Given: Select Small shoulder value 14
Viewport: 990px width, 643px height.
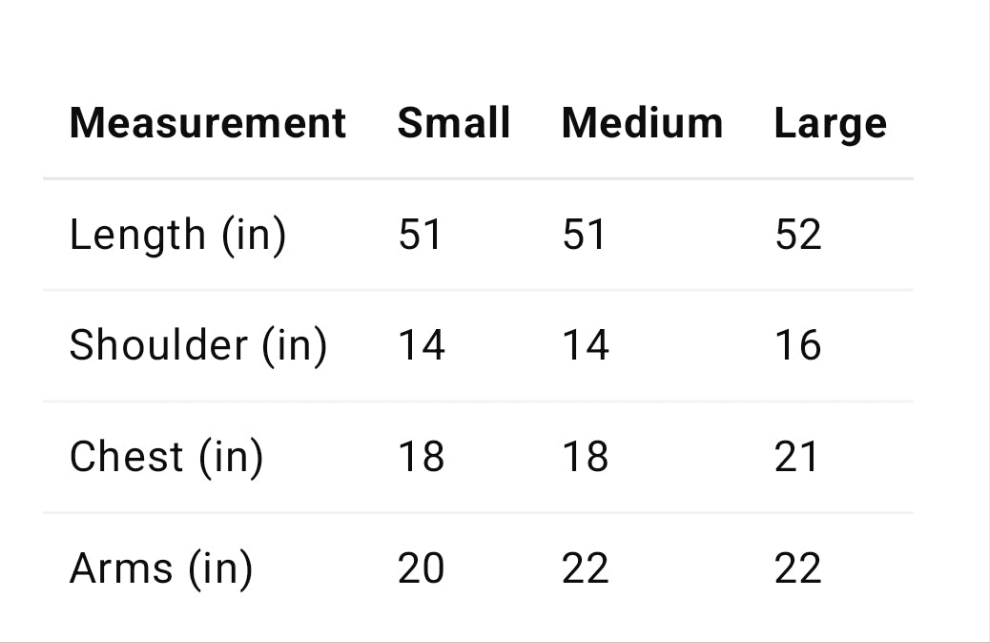Looking at the screenshot, I should [421, 346].
